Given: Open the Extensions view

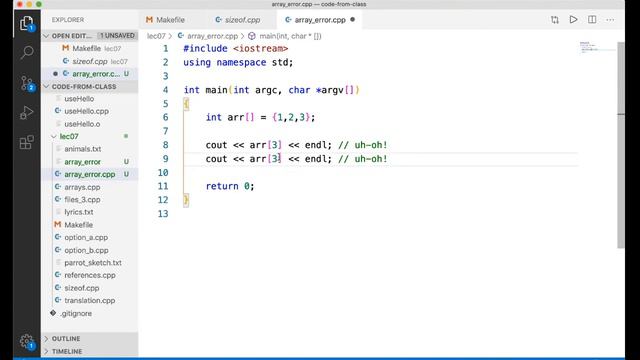Looking at the screenshot, I should click(x=27, y=142).
